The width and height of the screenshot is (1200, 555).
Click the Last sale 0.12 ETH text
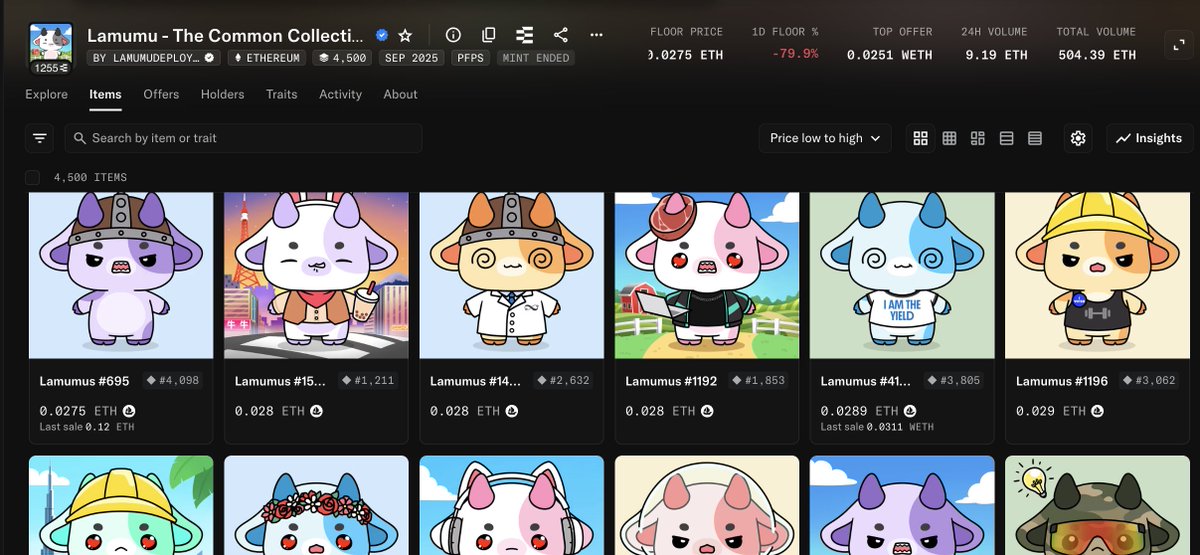(x=86, y=427)
